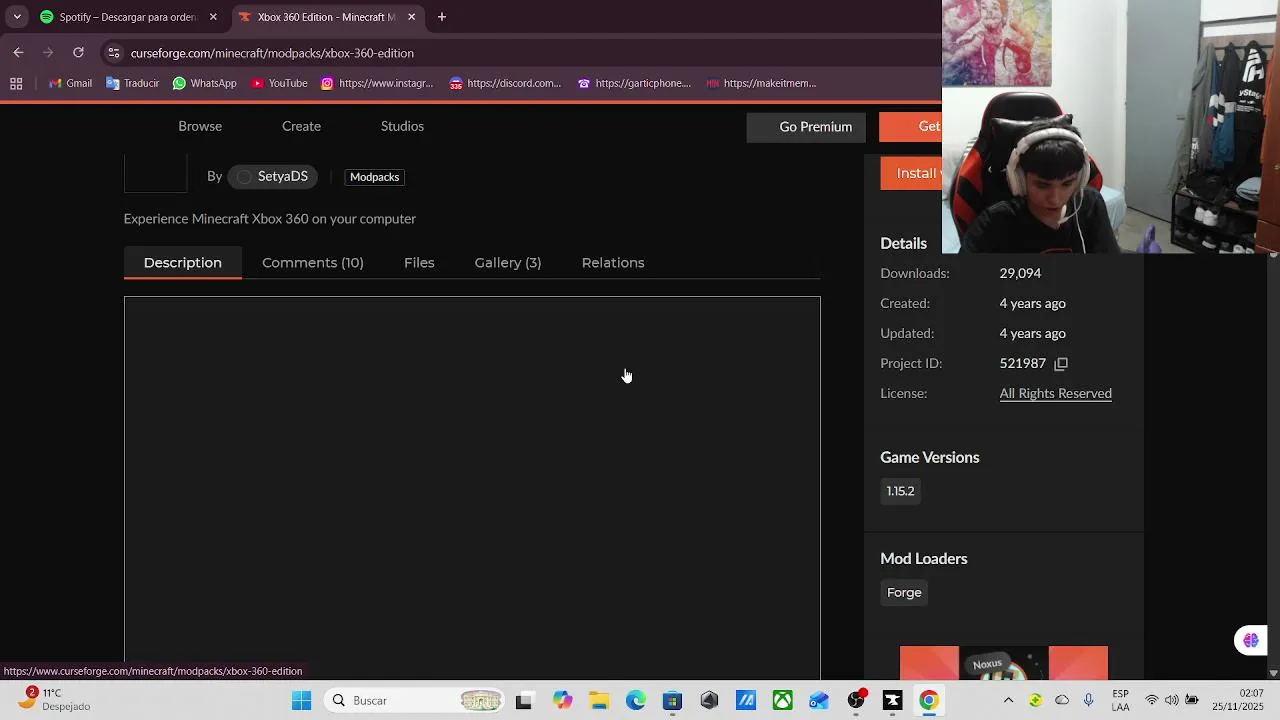
Task: Open the Instagram bookmark
Action: pyautogui.click(x=376, y=83)
